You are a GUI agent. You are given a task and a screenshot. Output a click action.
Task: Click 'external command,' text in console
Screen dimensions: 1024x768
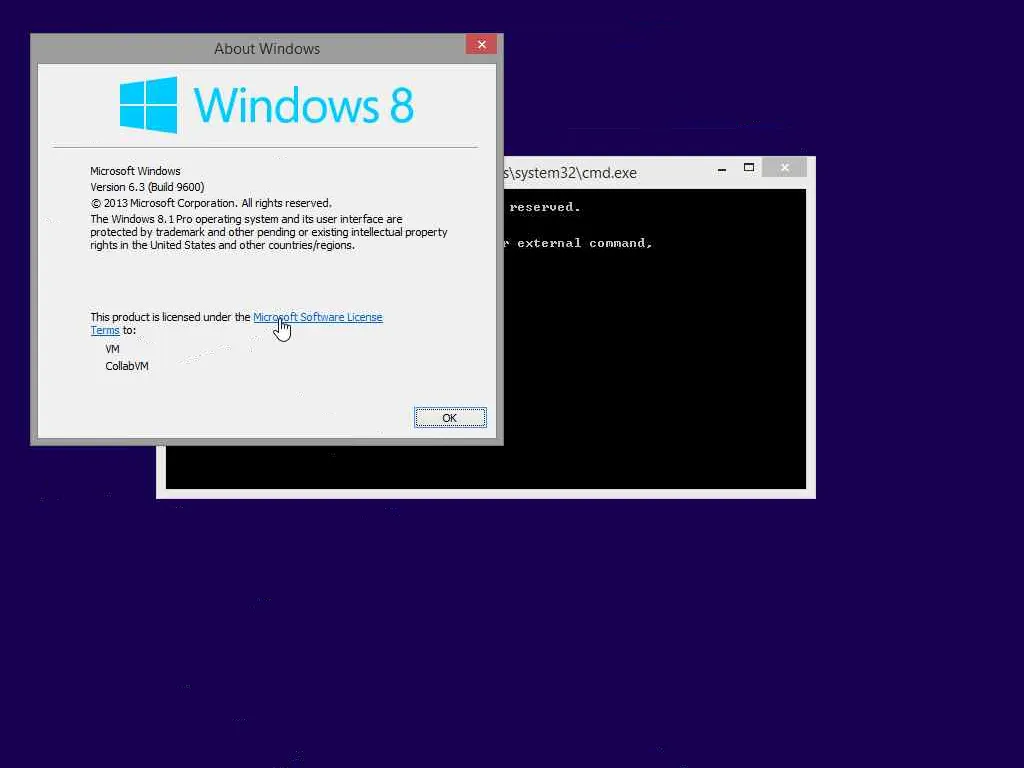click(584, 243)
